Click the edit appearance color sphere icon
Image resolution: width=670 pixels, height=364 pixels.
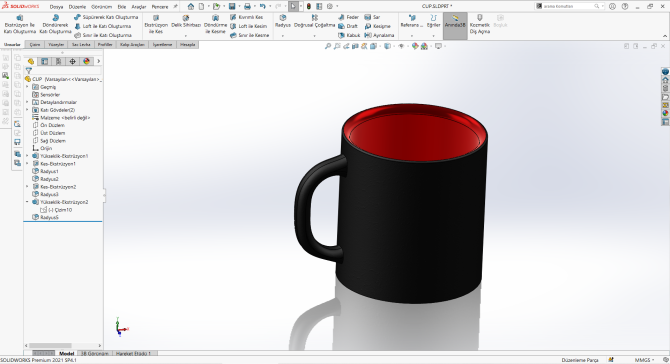(x=415, y=46)
